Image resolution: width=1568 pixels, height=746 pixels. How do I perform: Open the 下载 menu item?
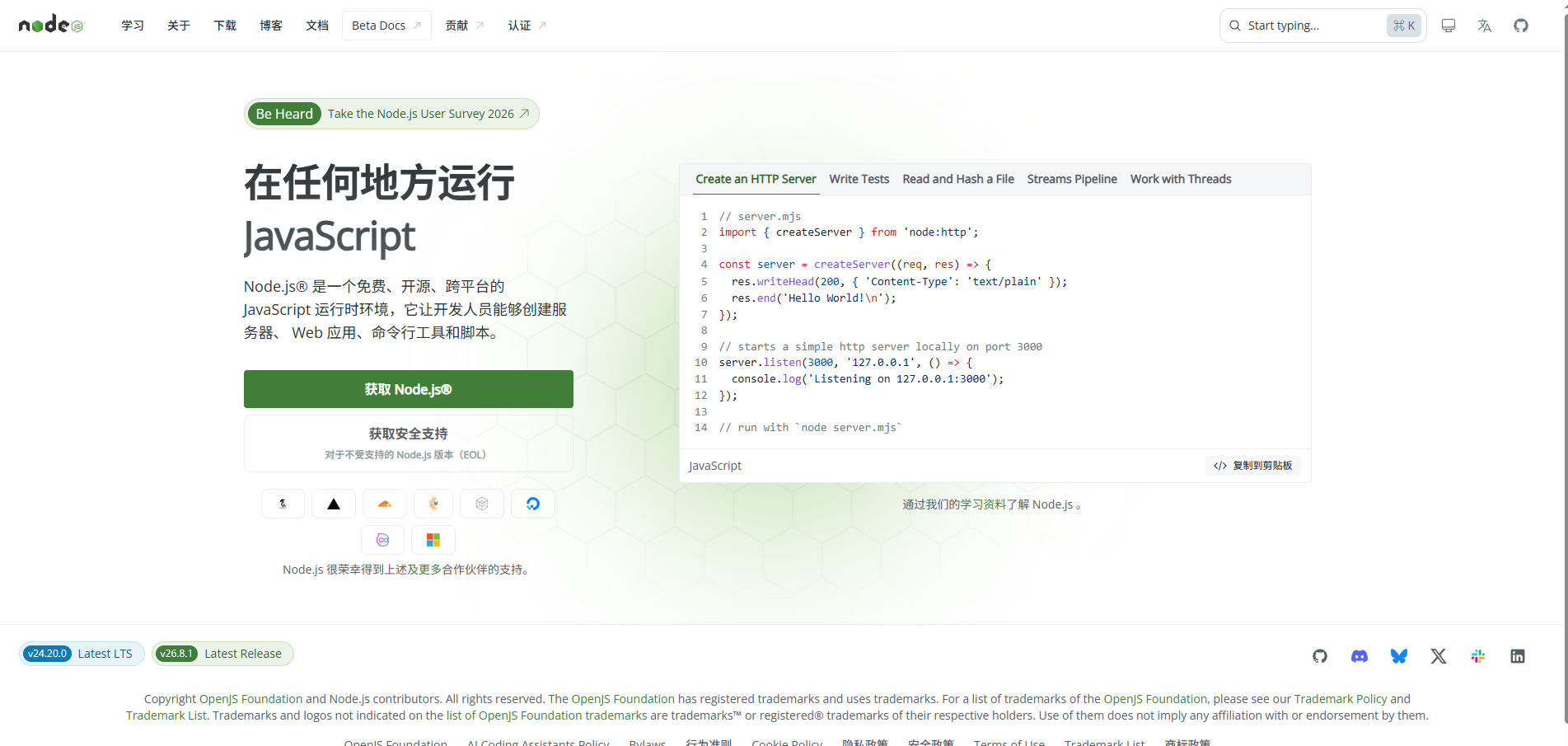tap(225, 26)
